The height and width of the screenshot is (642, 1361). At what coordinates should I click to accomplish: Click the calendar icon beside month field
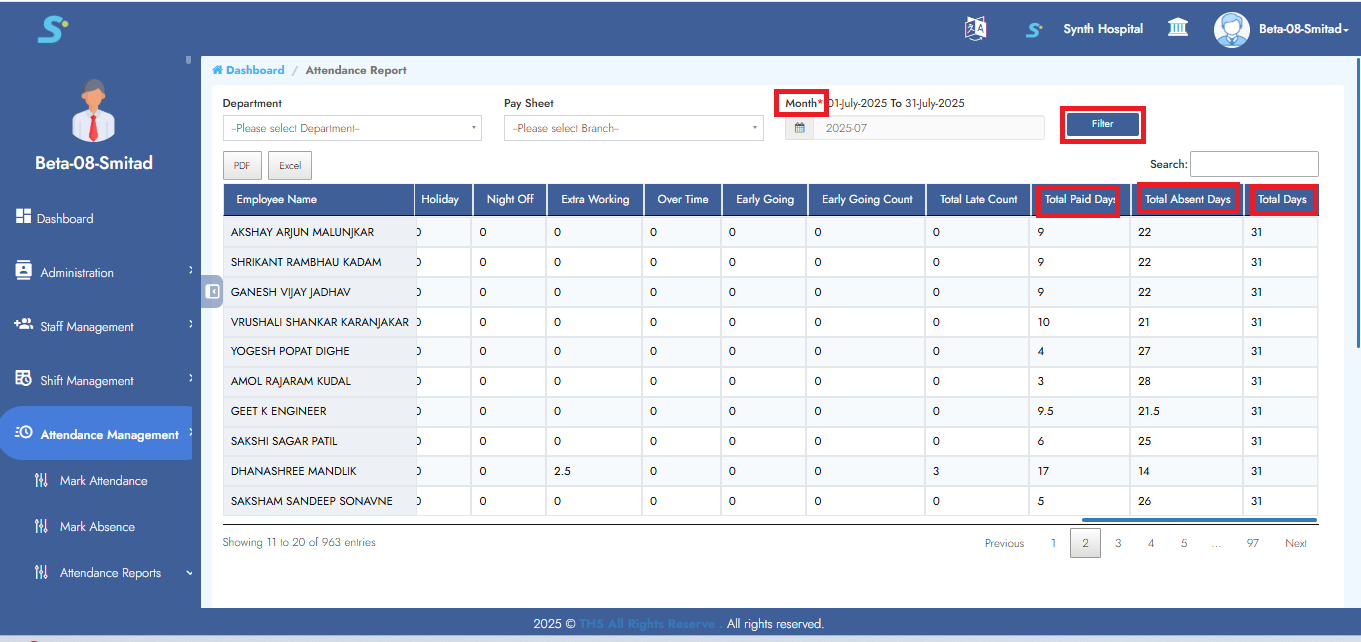(x=799, y=128)
